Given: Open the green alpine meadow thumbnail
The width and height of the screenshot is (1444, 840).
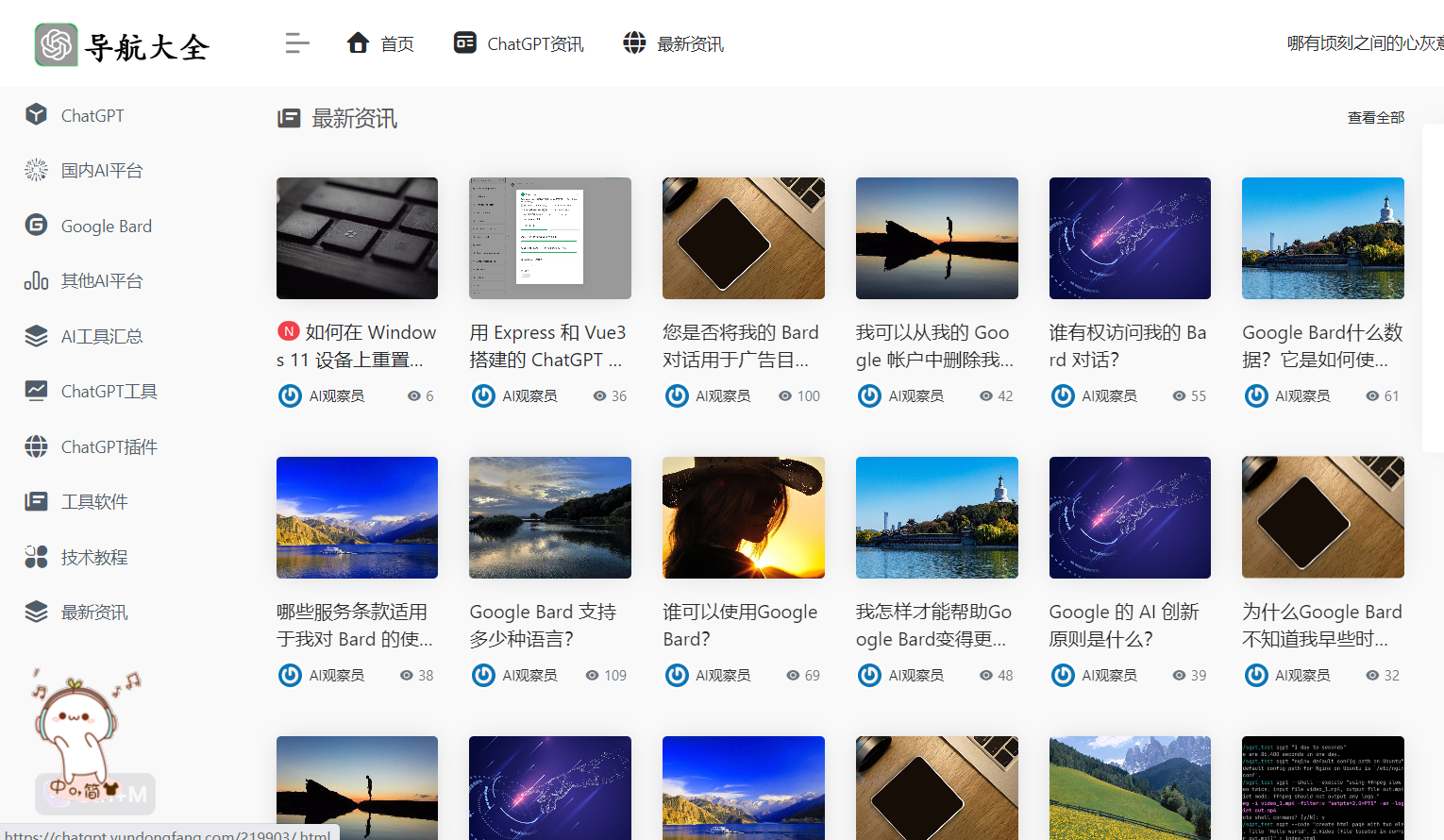Looking at the screenshot, I should 1130,788.
